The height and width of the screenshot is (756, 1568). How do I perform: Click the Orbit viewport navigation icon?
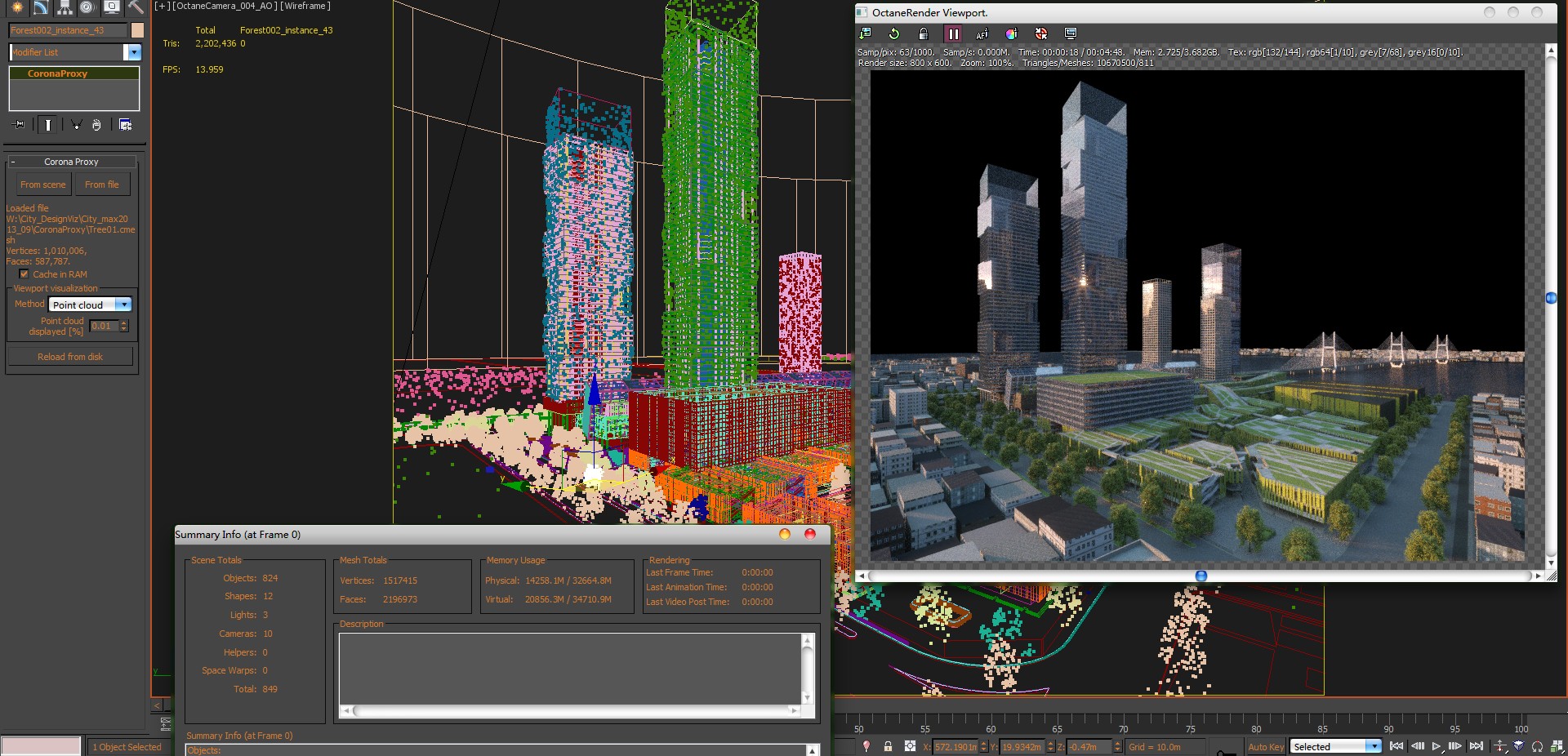point(1538,746)
